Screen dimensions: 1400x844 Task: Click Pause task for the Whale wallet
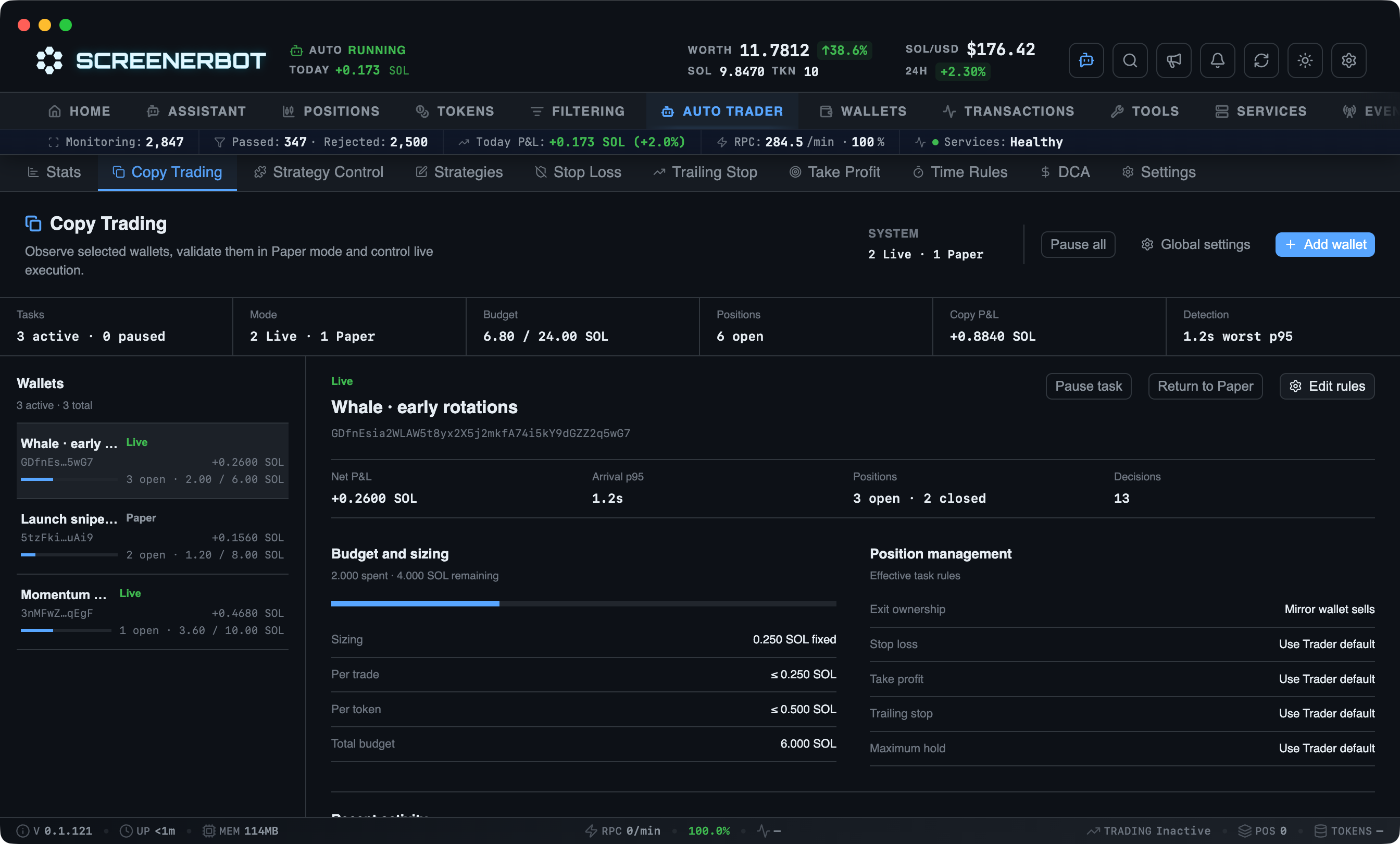tap(1088, 386)
